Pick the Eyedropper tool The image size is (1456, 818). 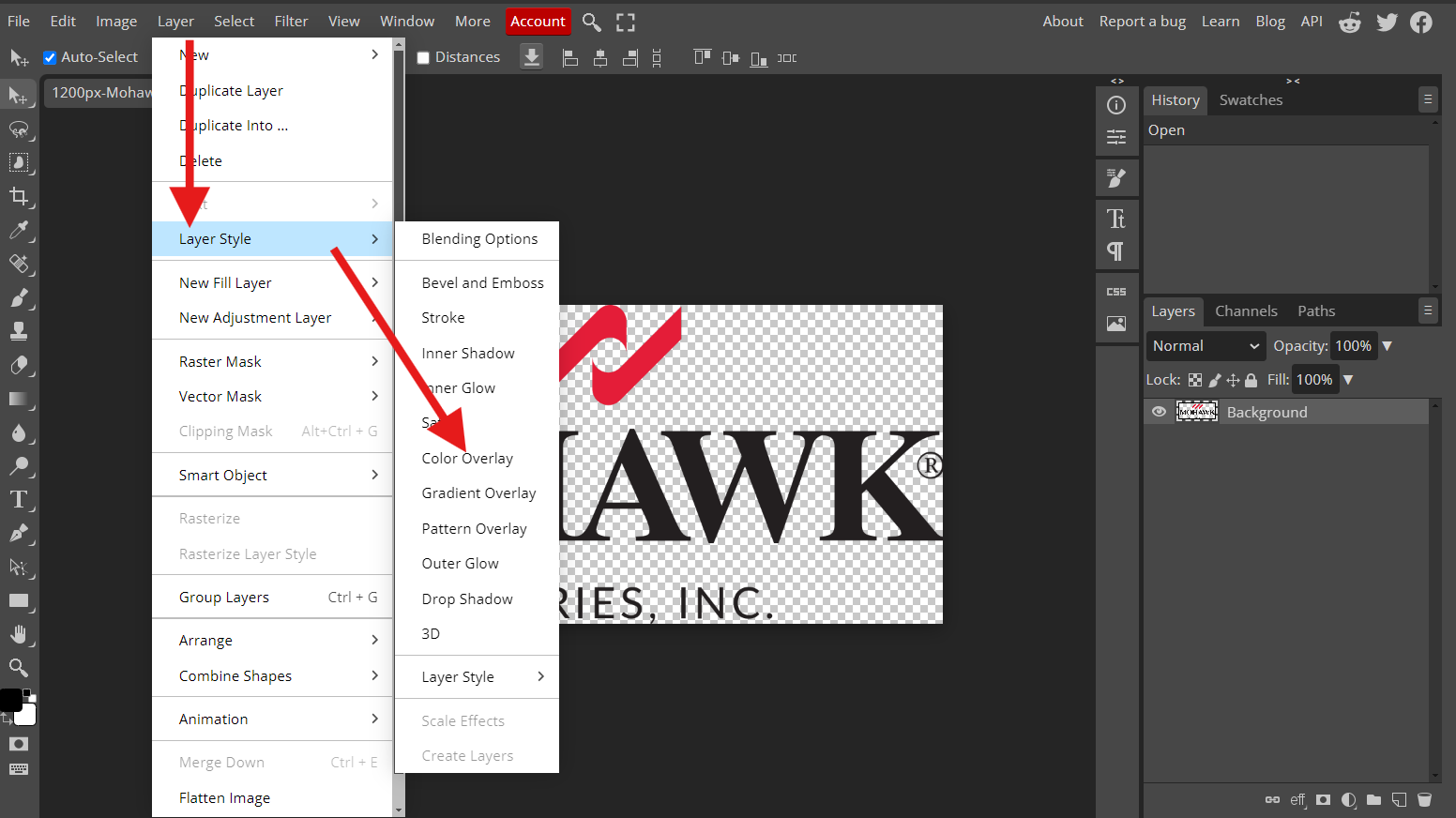click(x=18, y=230)
